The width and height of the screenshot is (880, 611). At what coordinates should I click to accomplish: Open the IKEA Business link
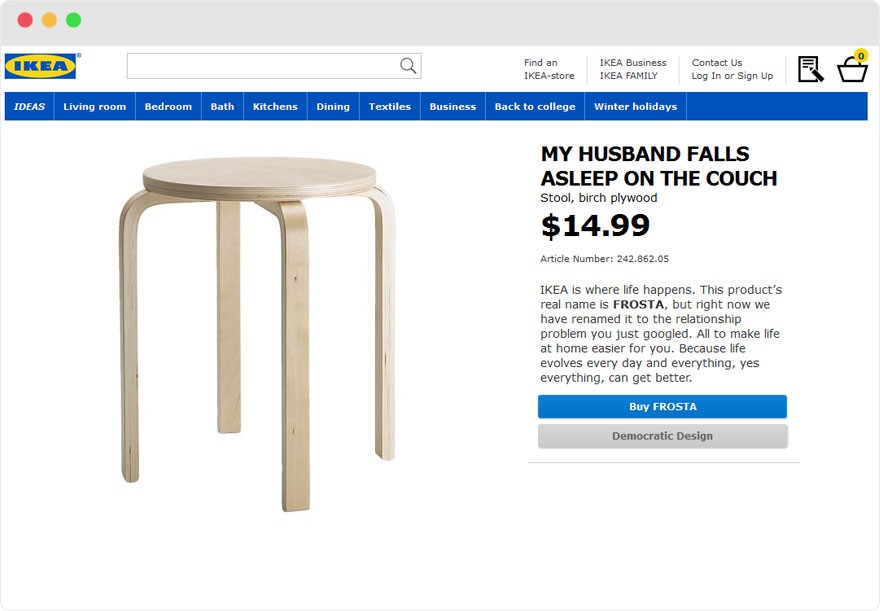tap(633, 63)
